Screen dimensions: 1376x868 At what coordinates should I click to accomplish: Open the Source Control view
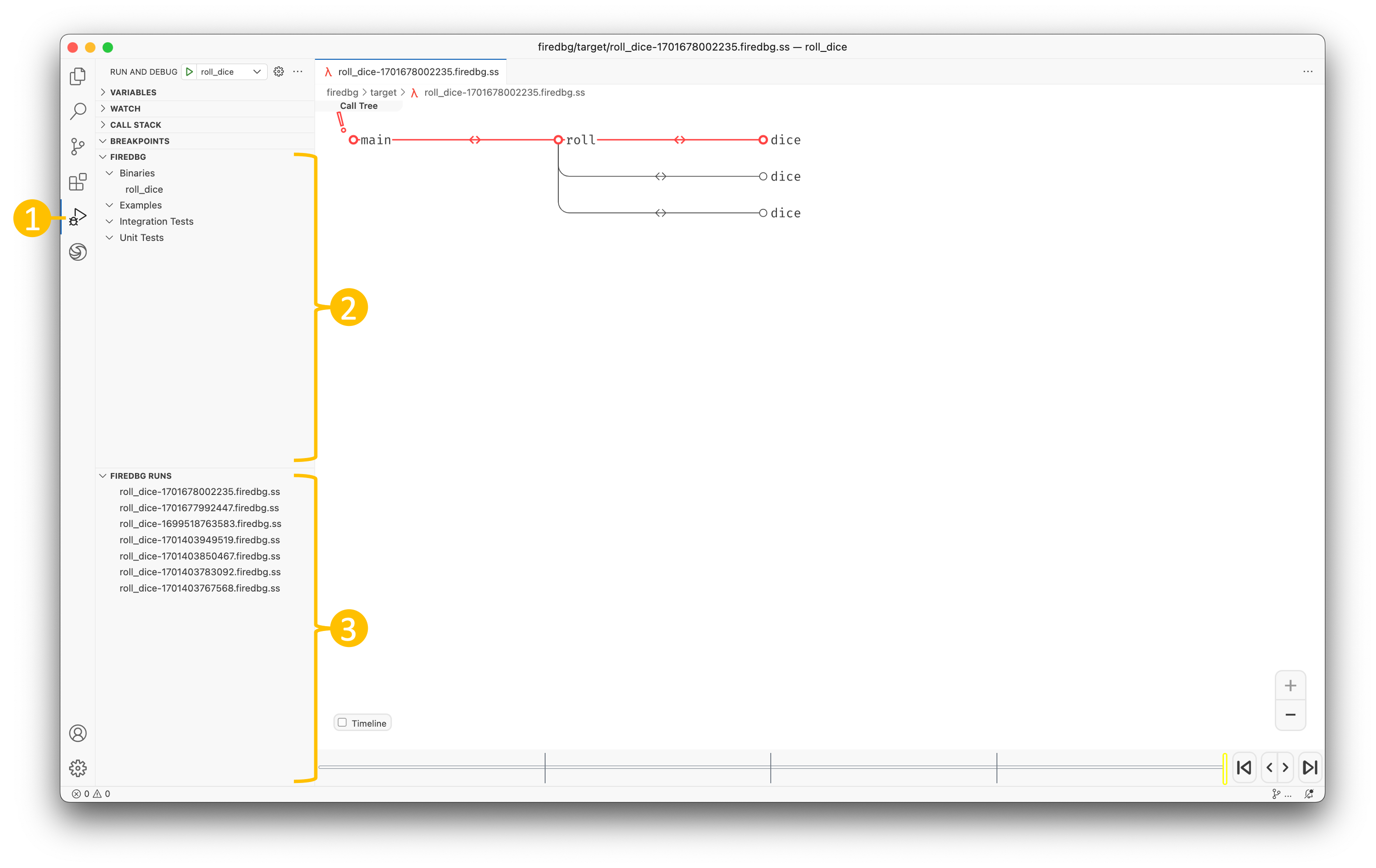click(x=78, y=147)
